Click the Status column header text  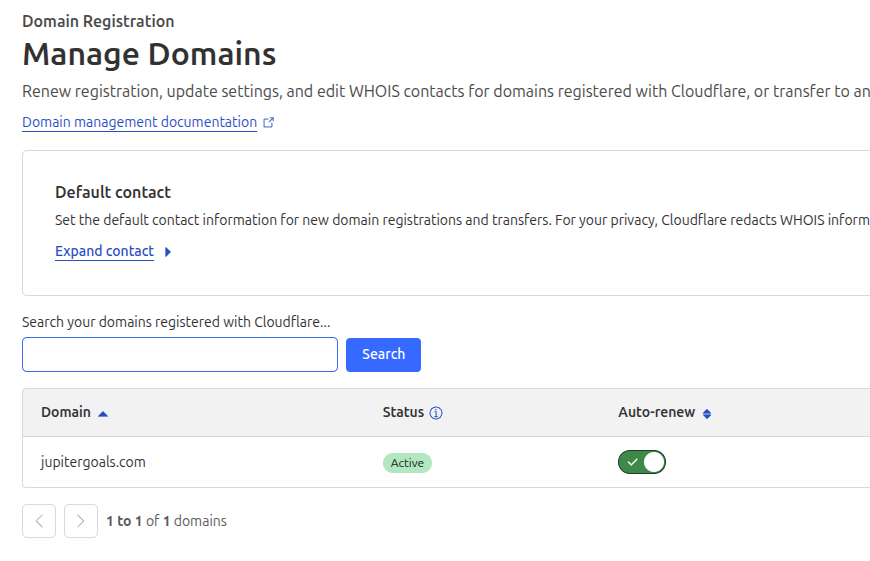403,412
